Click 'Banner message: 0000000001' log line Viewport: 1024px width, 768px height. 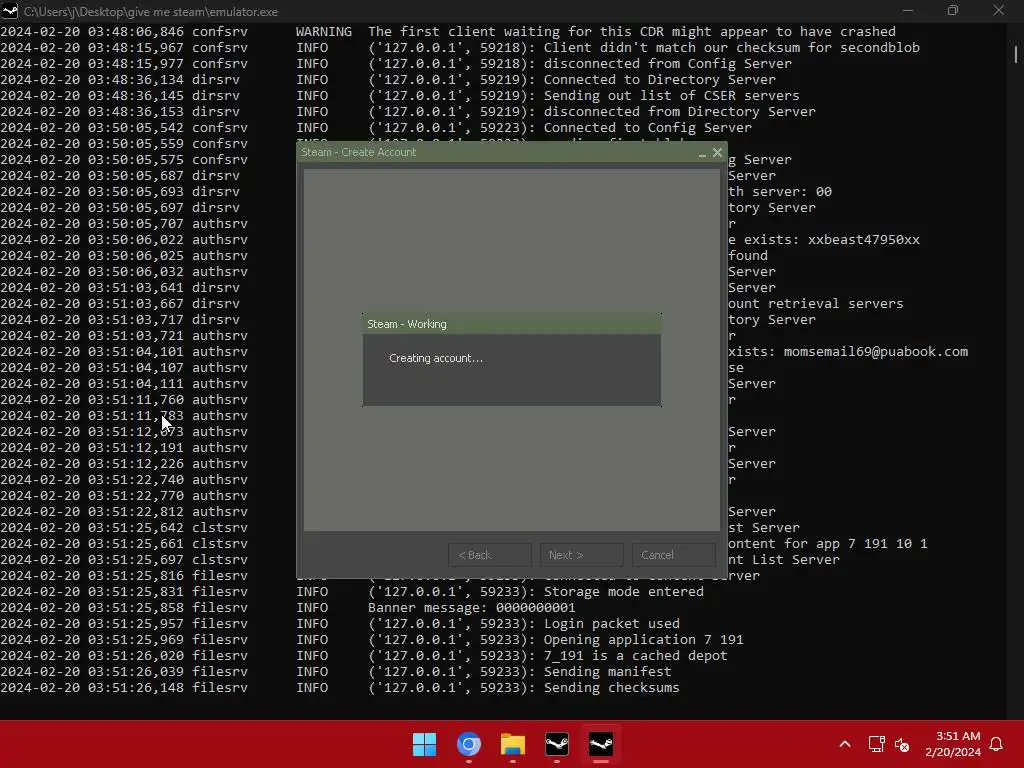pos(472,607)
